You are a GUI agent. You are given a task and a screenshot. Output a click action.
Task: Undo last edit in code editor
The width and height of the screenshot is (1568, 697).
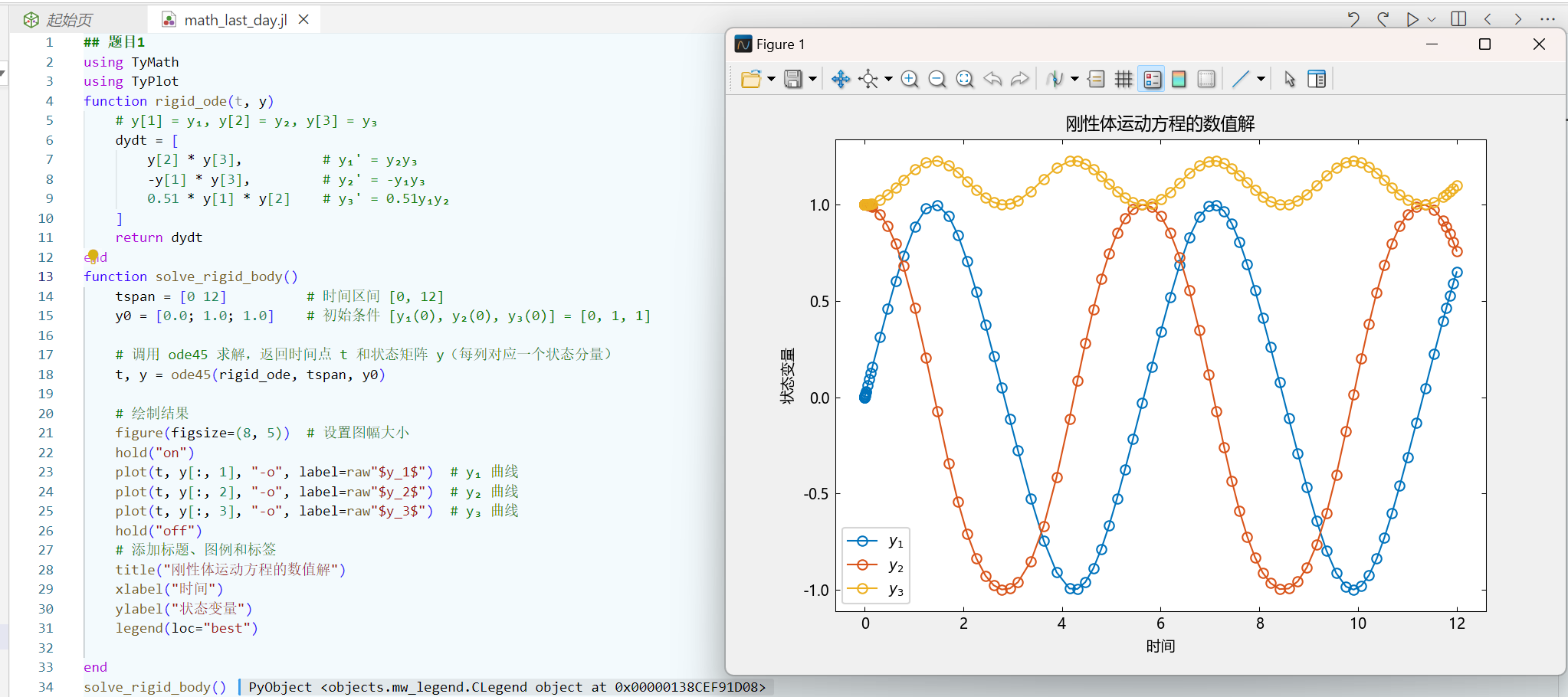pyautogui.click(x=1353, y=19)
